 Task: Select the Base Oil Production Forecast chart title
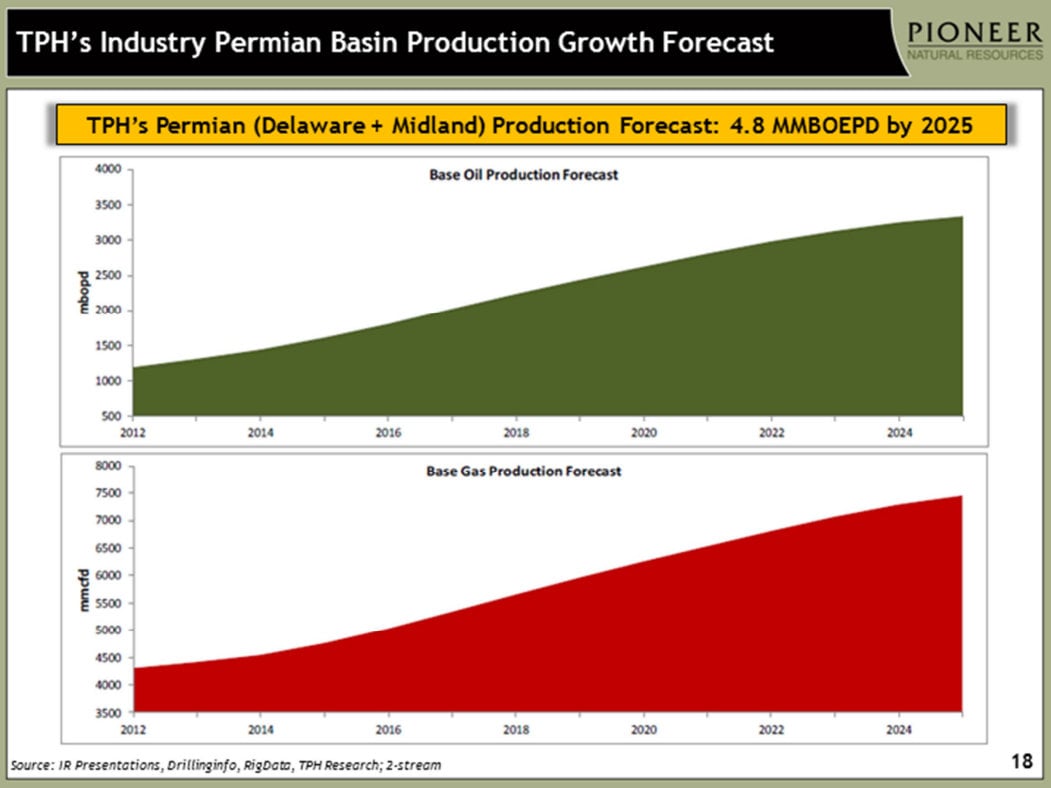pos(516,175)
